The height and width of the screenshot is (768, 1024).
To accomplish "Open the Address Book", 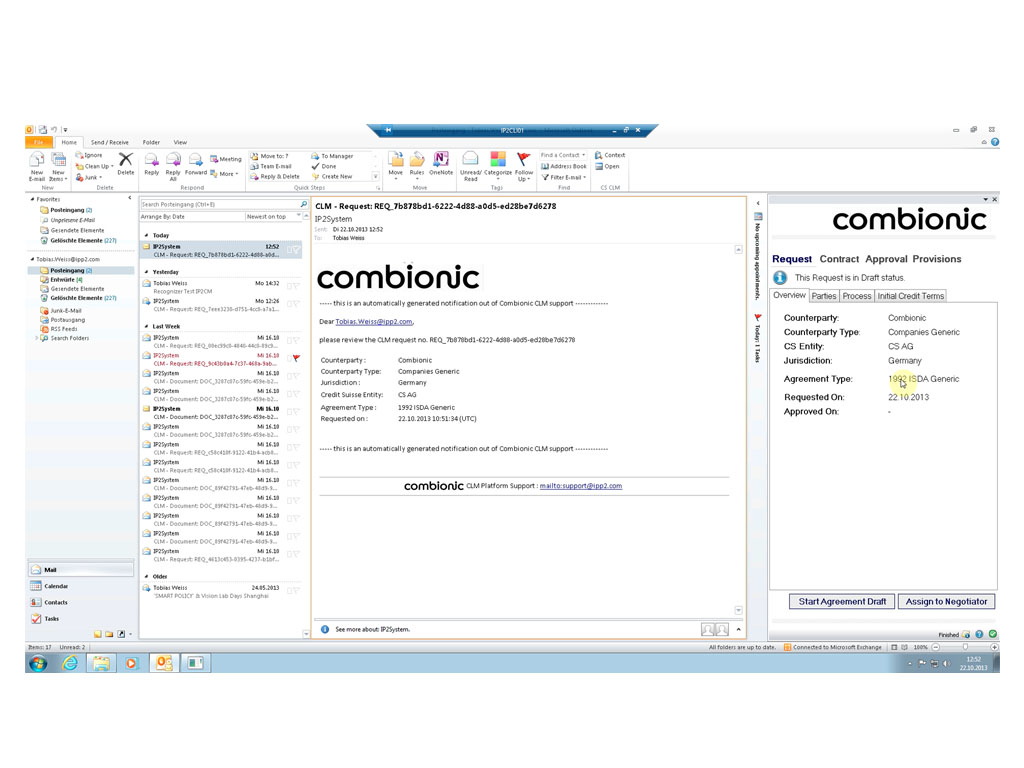I will (564, 166).
